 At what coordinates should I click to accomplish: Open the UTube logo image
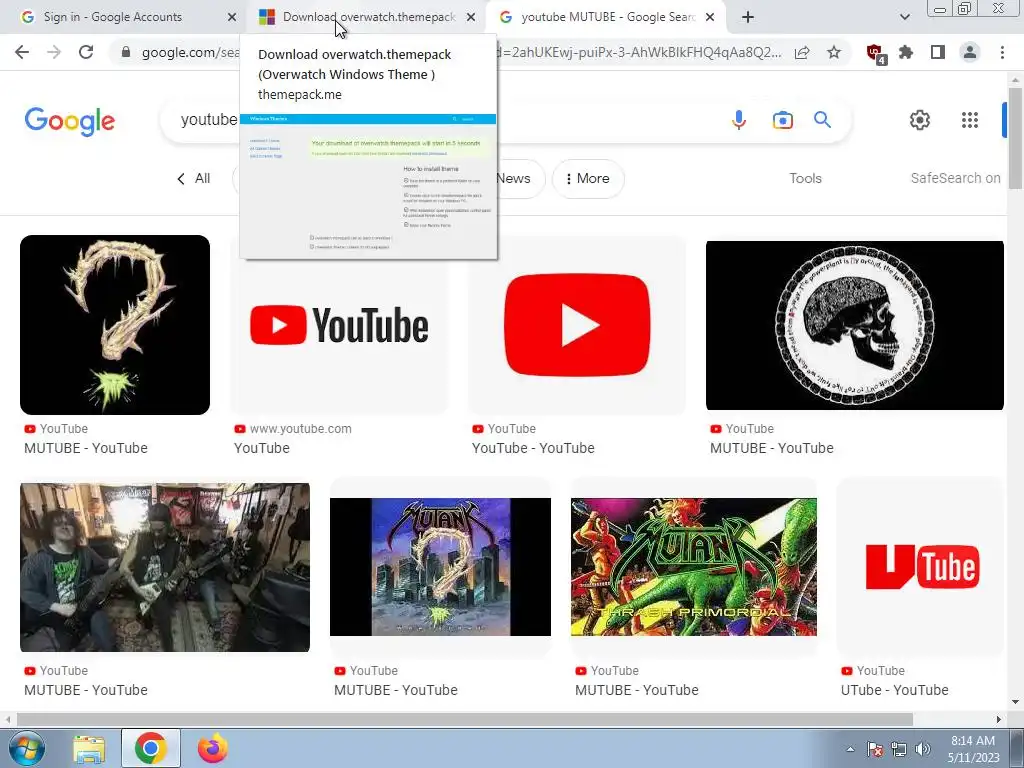click(920, 567)
